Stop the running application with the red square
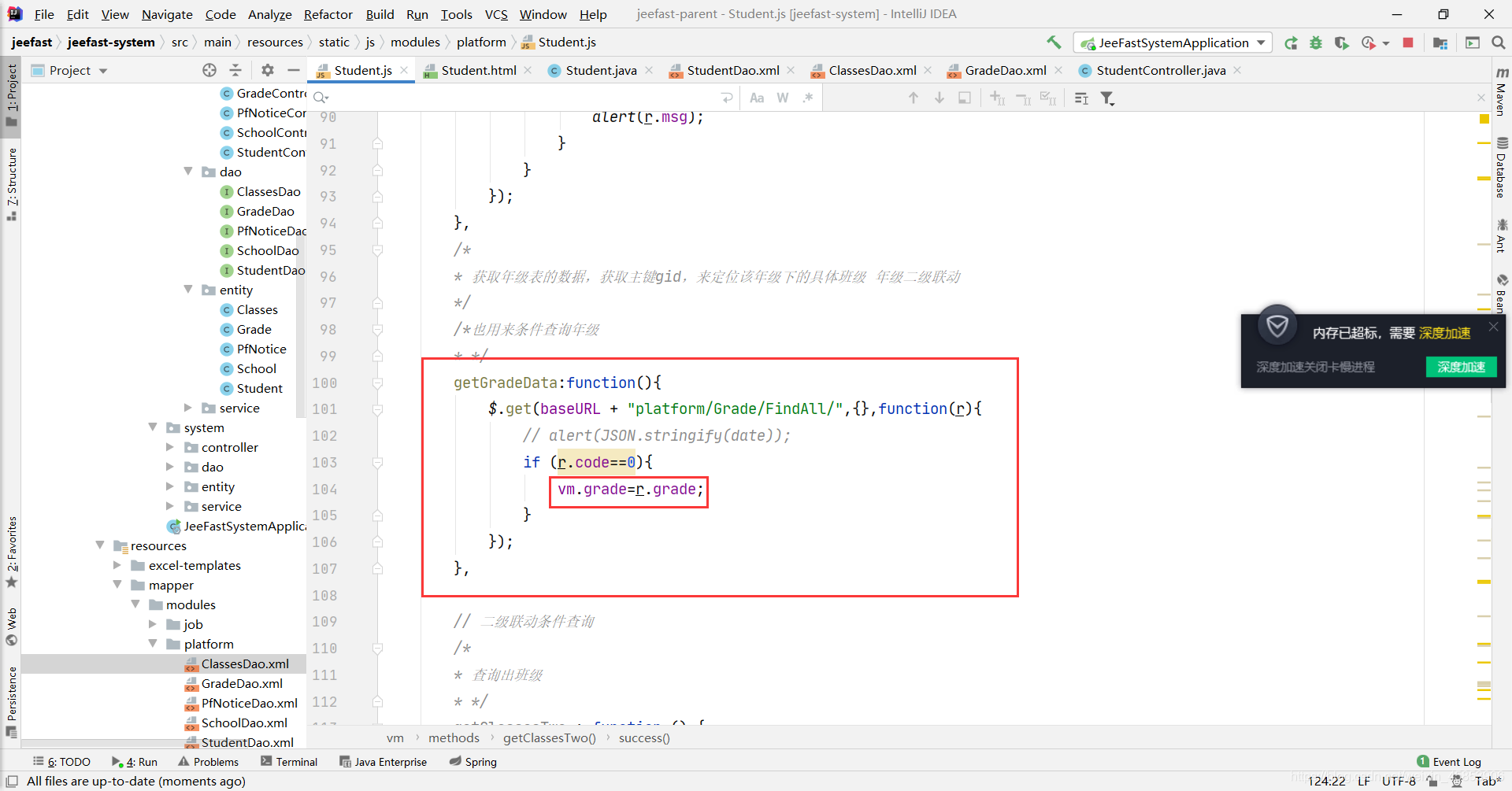 (x=1408, y=43)
